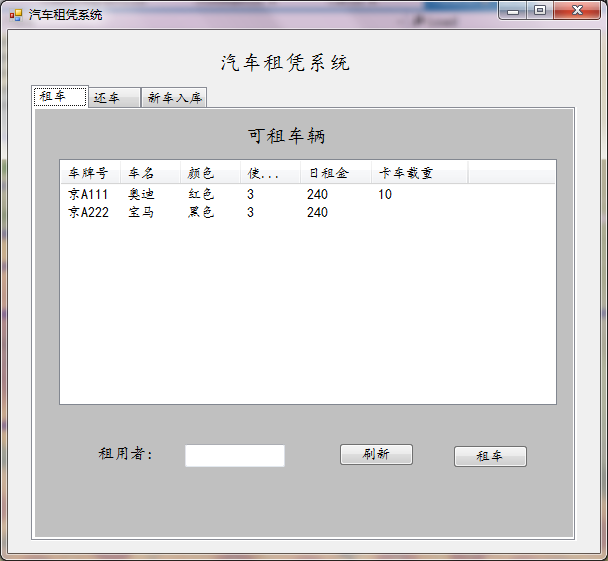Click the 刷新 button
This screenshot has width=608, height=561.
[376, 454]
